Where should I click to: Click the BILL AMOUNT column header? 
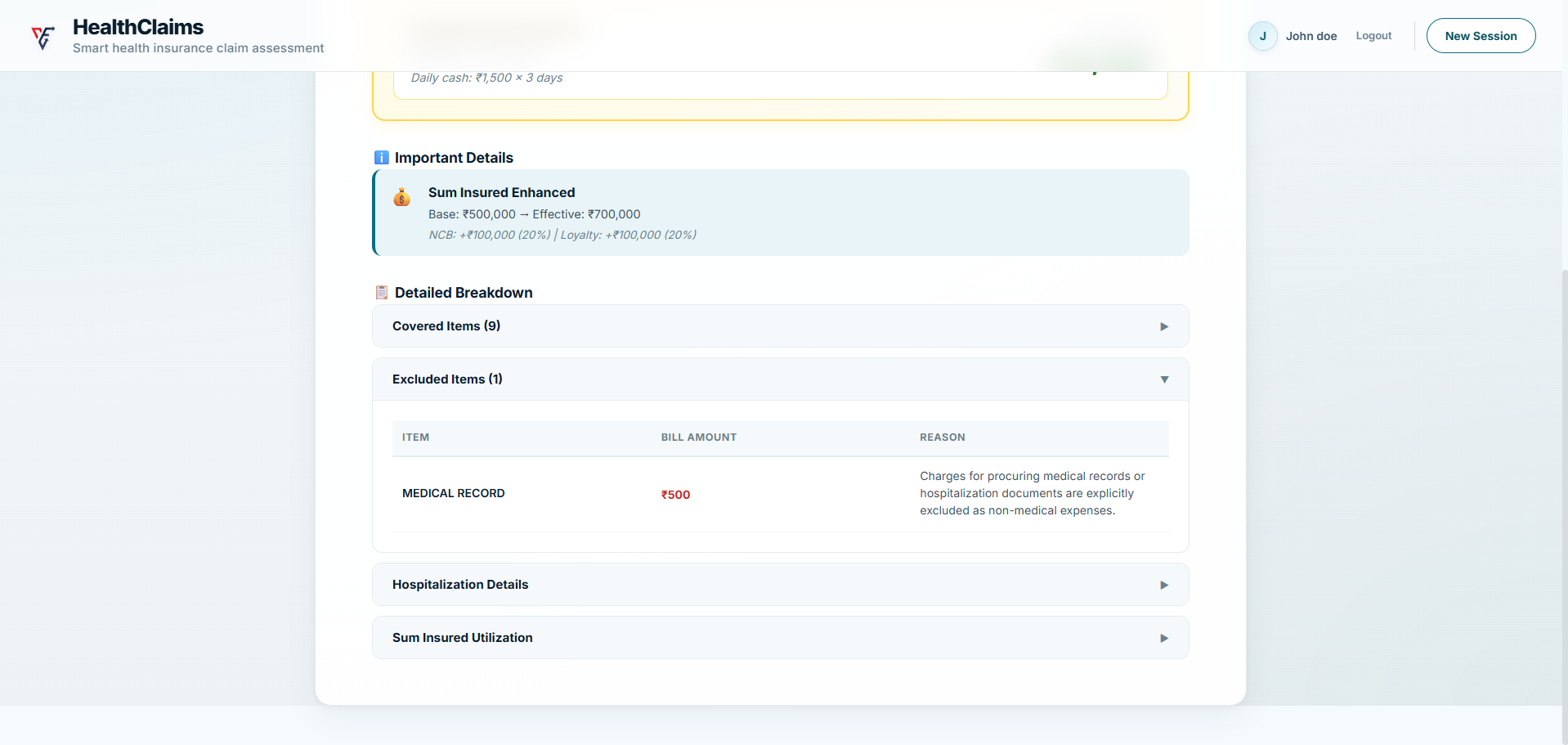[x=699, y=438]
